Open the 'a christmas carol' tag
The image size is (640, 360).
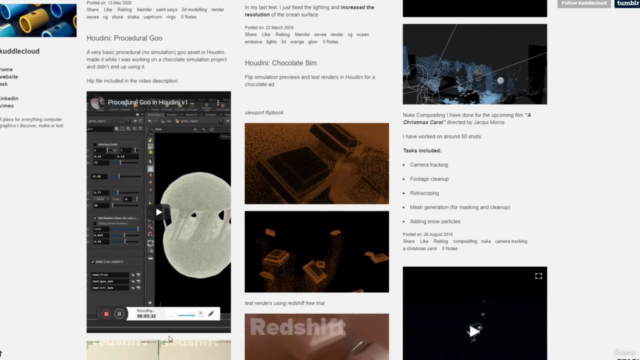tap(420, 249)
